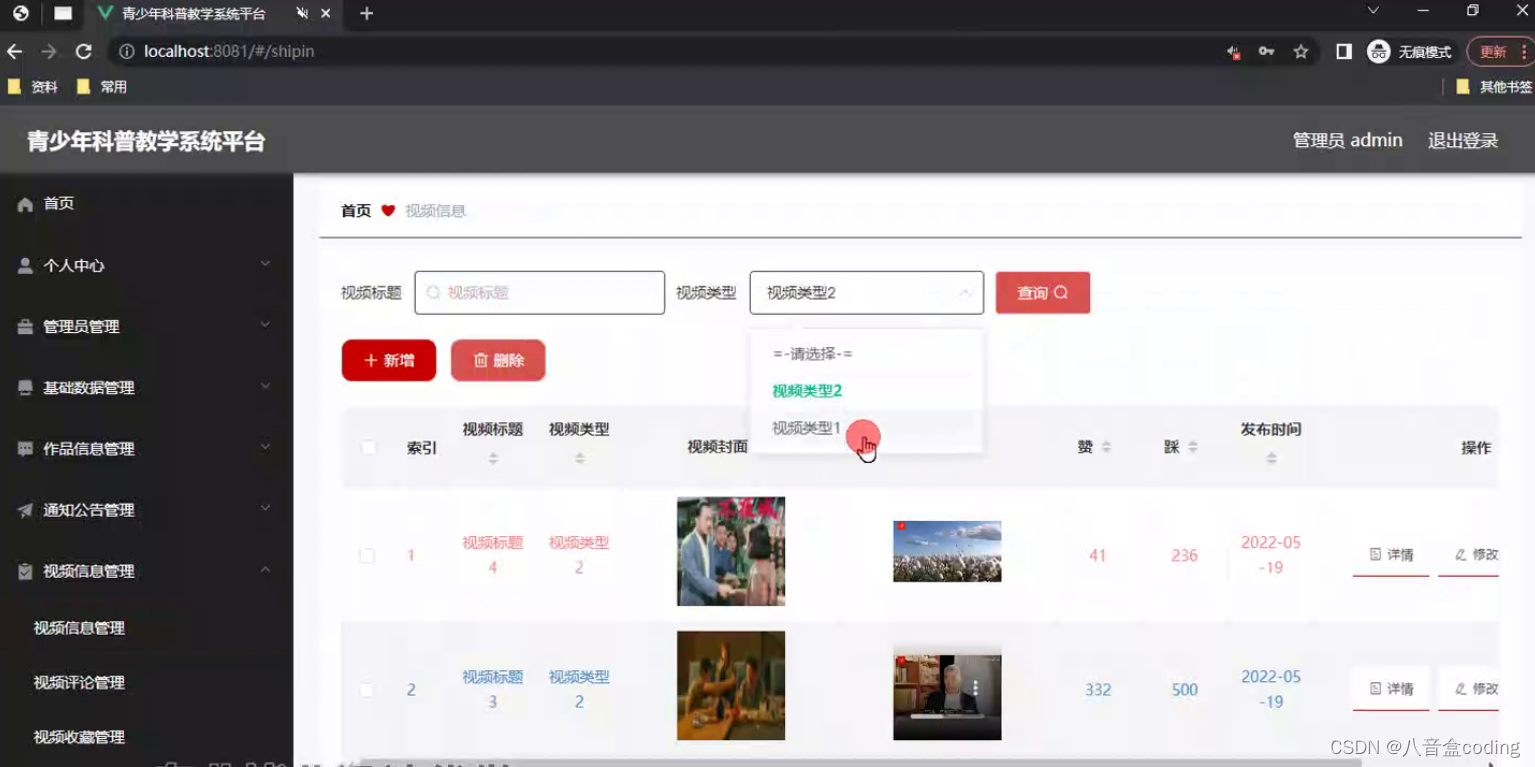Click the person icon beside 个人中心
The image size is (1535, 767).
click(x=25, y=266)
